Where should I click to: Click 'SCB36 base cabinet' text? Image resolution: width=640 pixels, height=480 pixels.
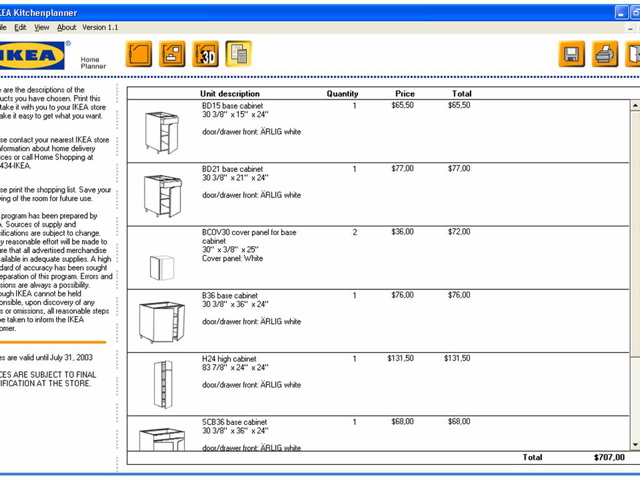[x=234, y=422]
